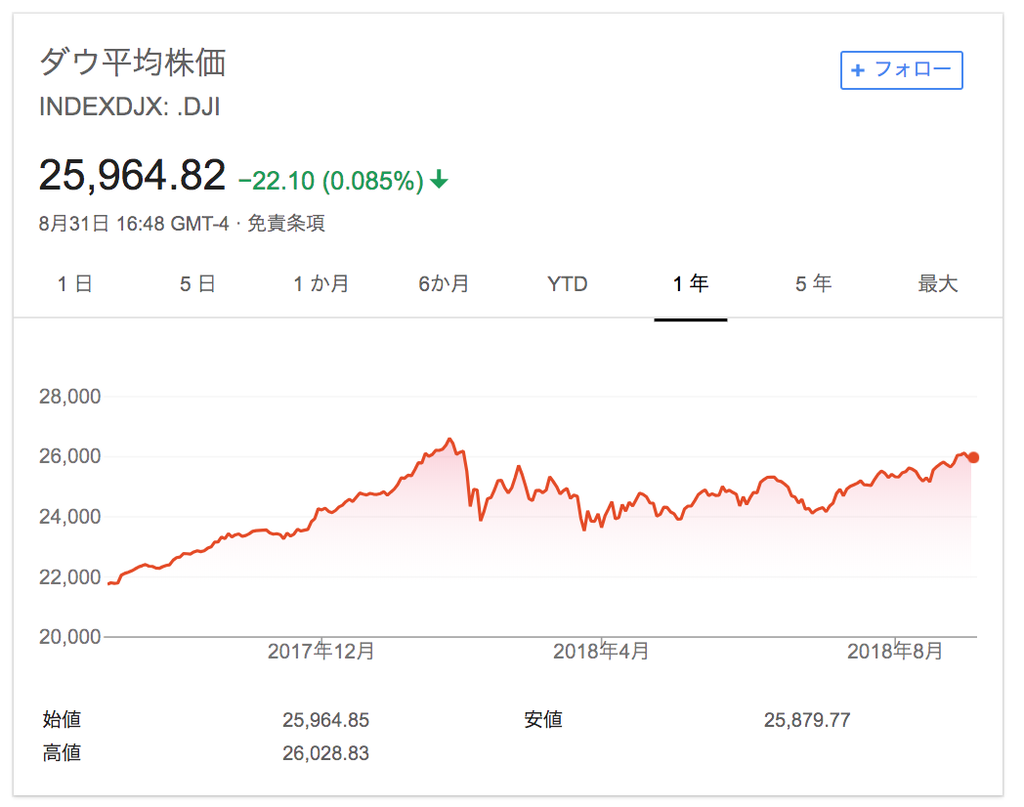Click the 高値 value 26,028.83
Viewport: 1024px width, 807px height.
(326, 753)
